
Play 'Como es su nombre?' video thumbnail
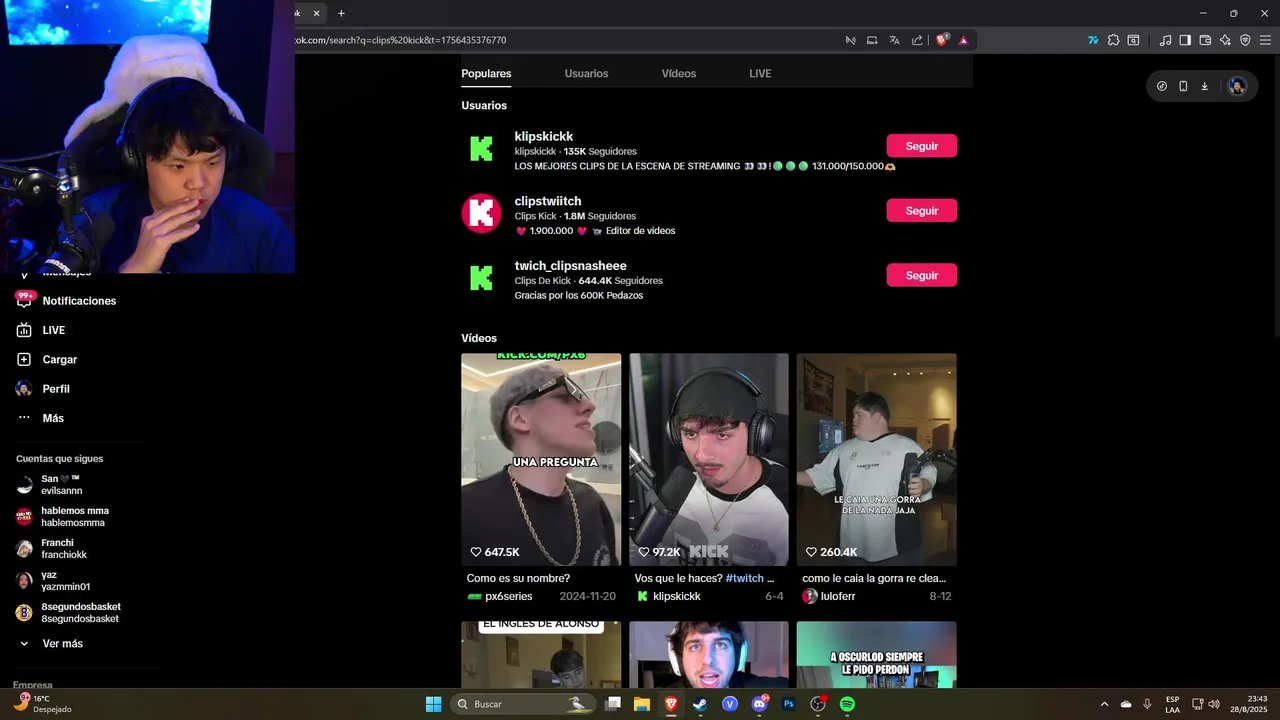click(x=541, y=459)
